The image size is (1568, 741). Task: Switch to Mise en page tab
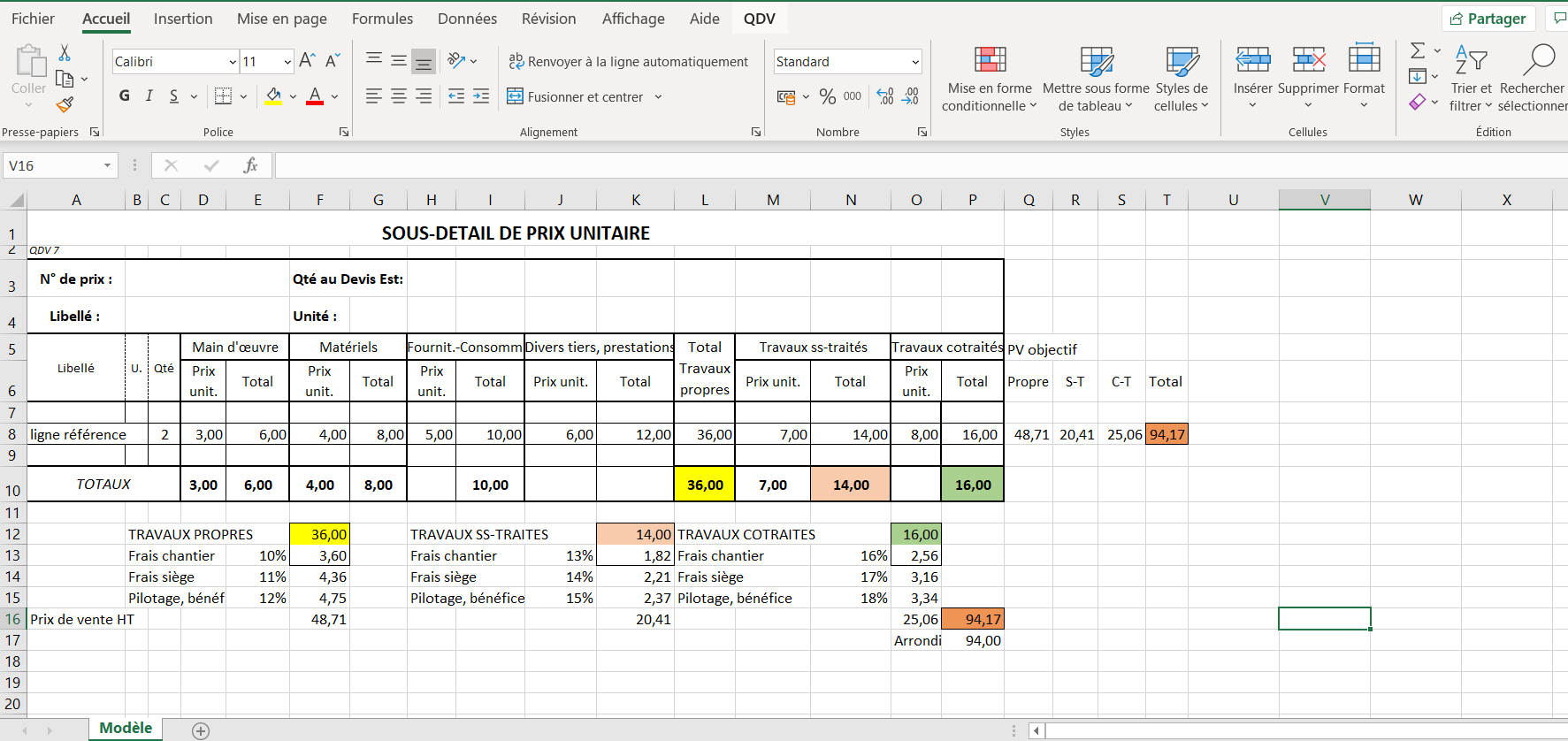click(282, 19)
